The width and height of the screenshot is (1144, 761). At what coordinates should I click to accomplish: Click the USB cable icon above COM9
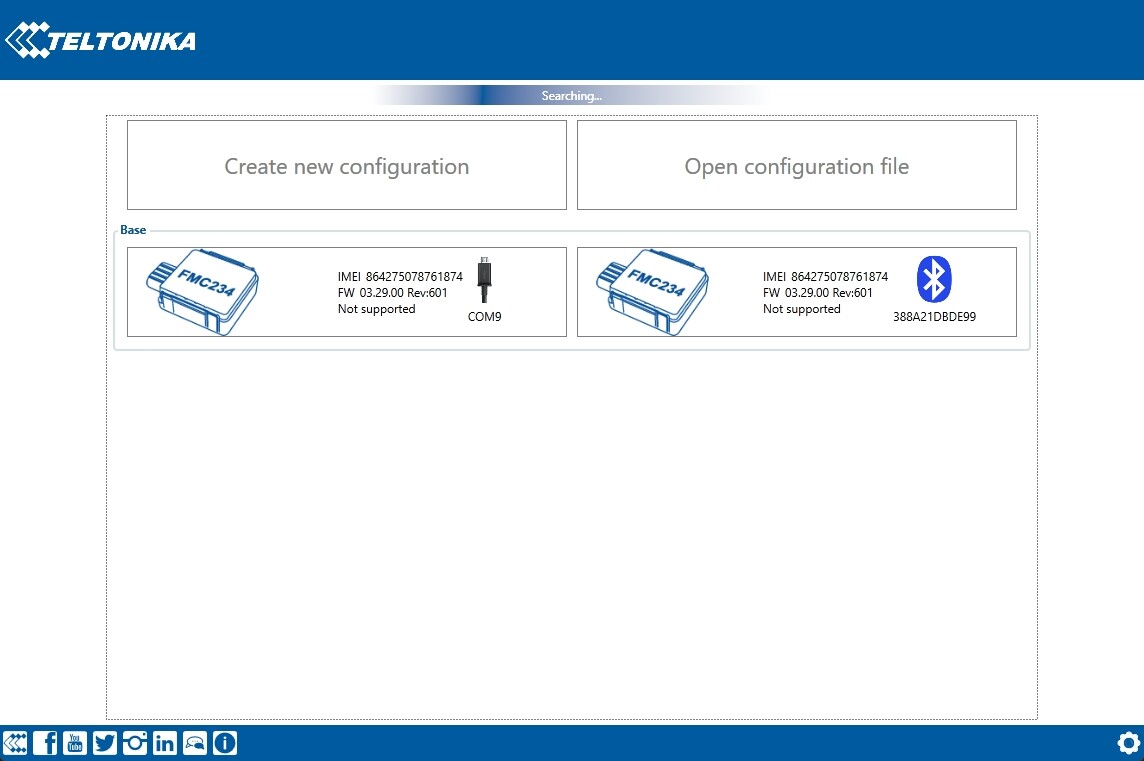pyautogui.click(x=485, y=280)
